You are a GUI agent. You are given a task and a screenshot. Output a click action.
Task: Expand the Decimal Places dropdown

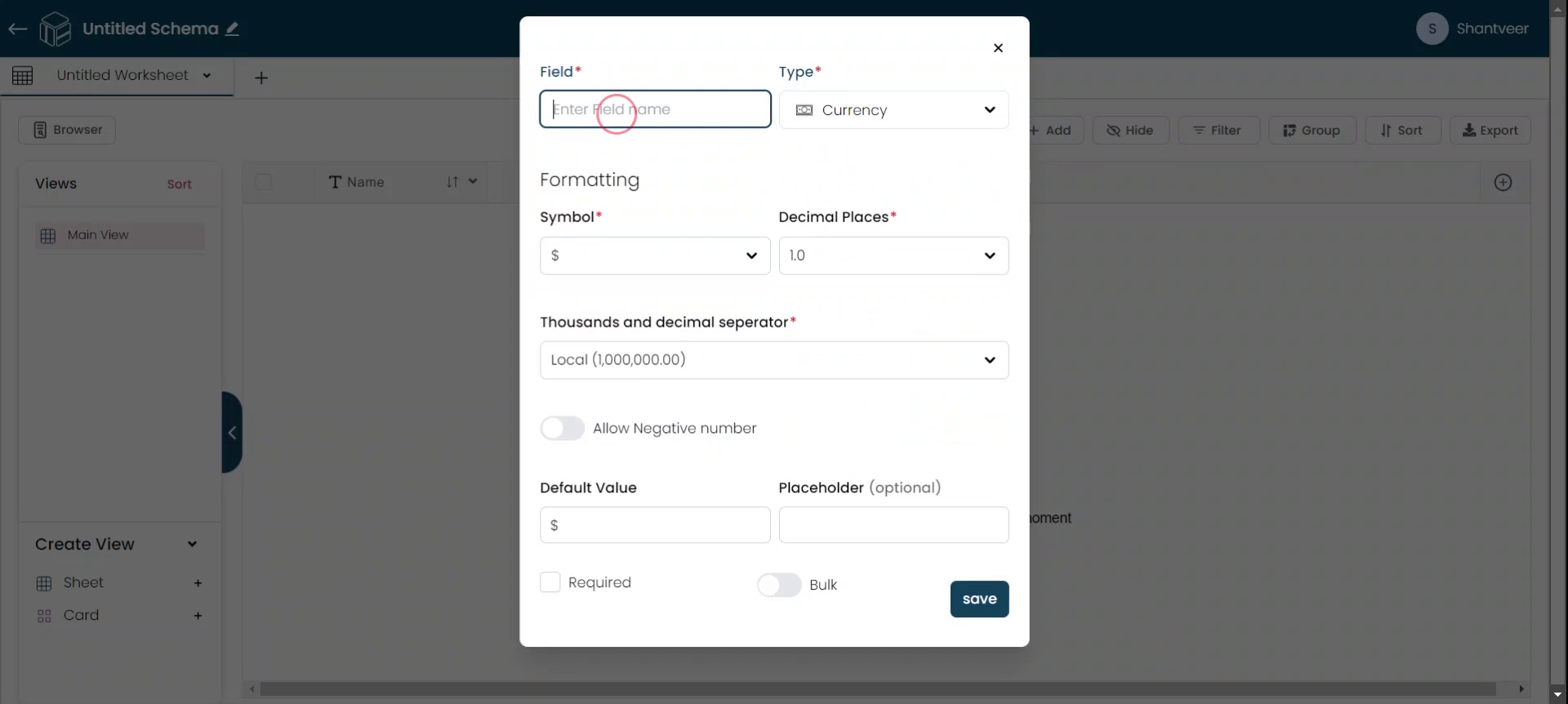893,256
